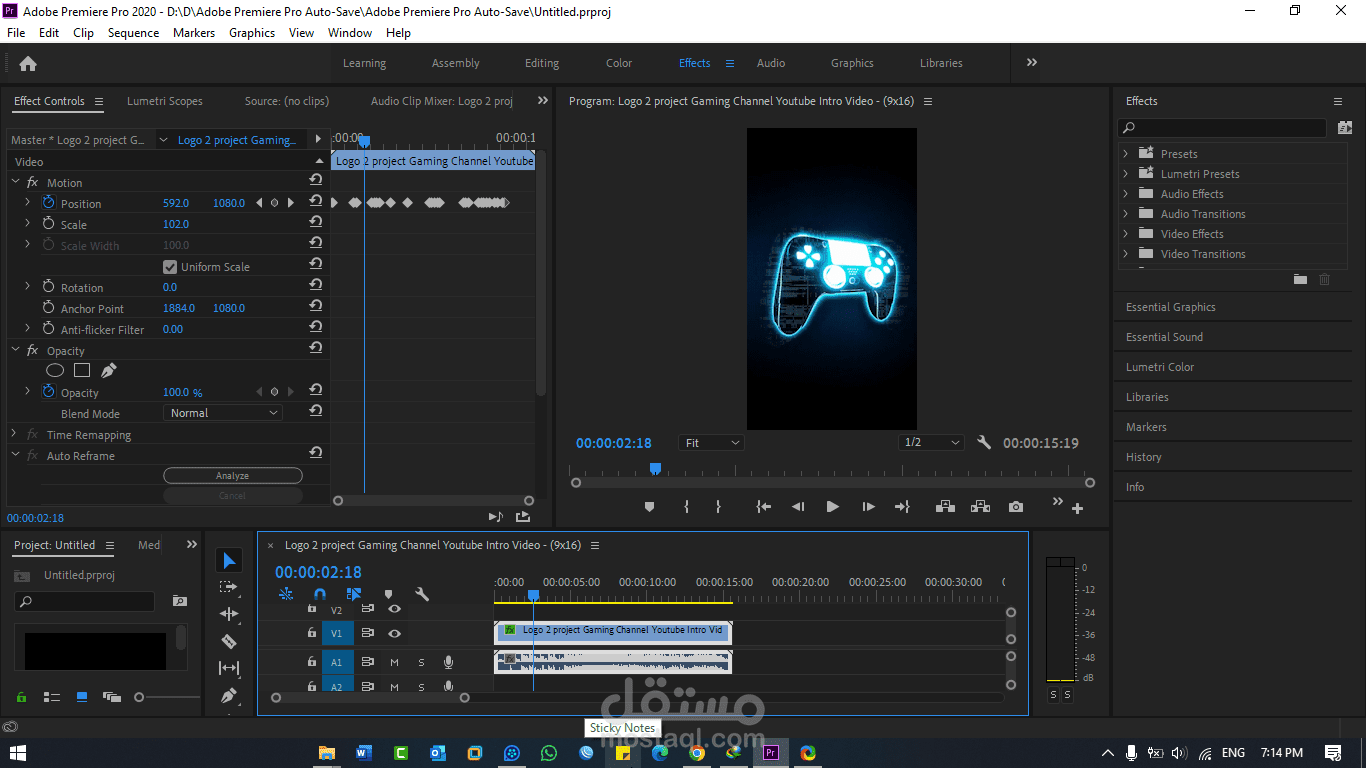Switch to the Color workspace tab
1366x768 pixels.
tap(619, 63)
